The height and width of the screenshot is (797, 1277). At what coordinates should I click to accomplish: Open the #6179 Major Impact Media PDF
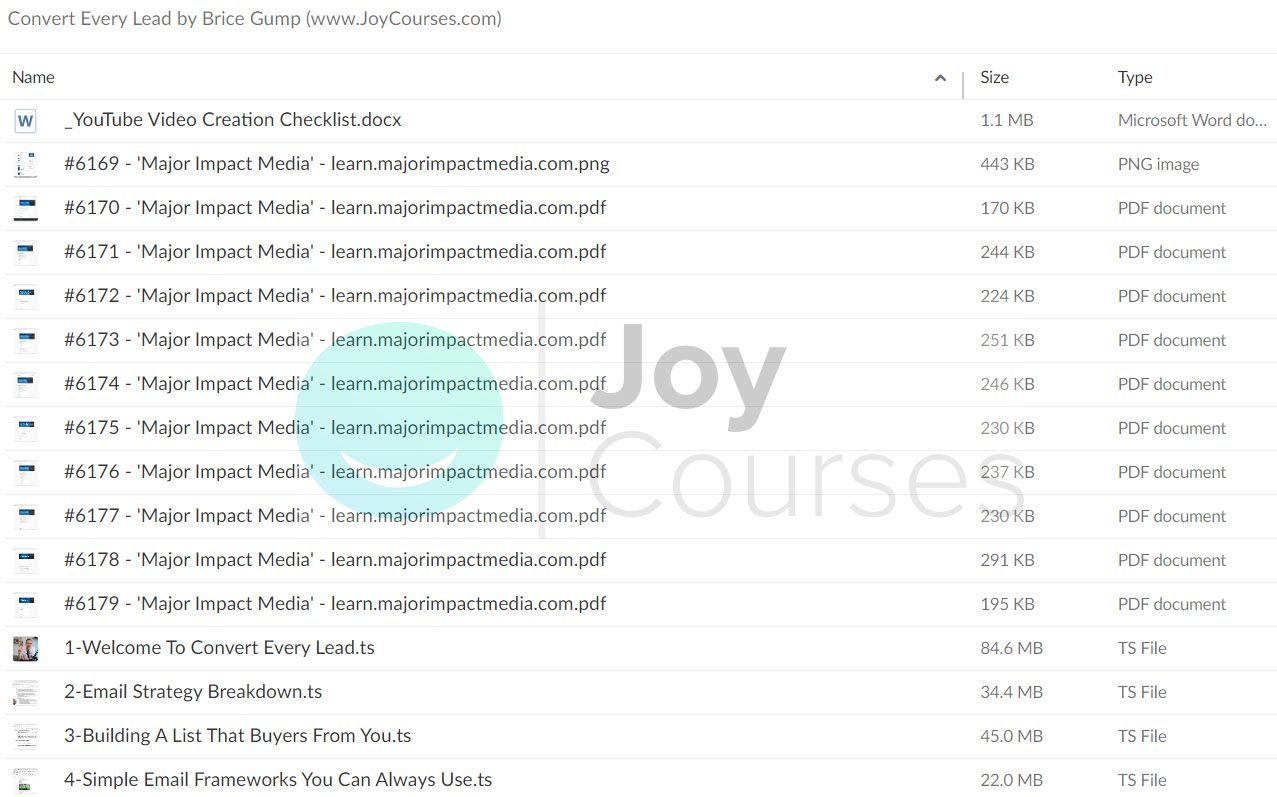[x=335, y=604]
